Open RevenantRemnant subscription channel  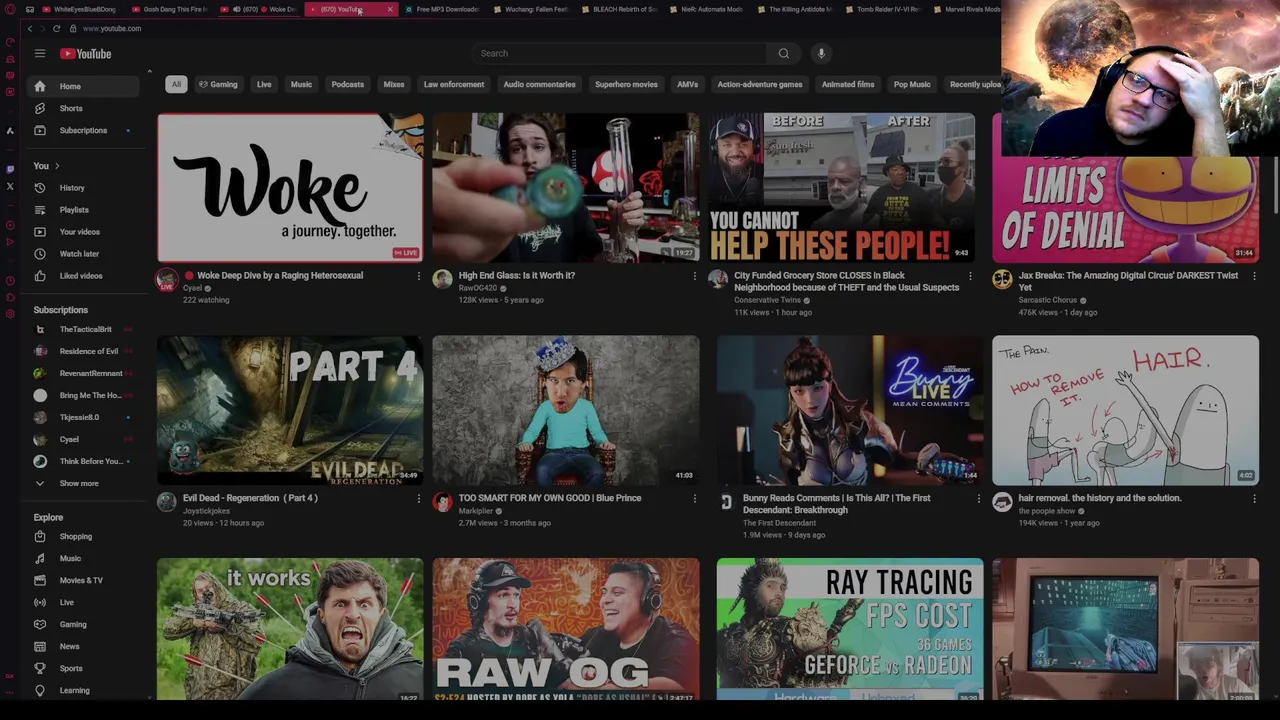[85, 373]
